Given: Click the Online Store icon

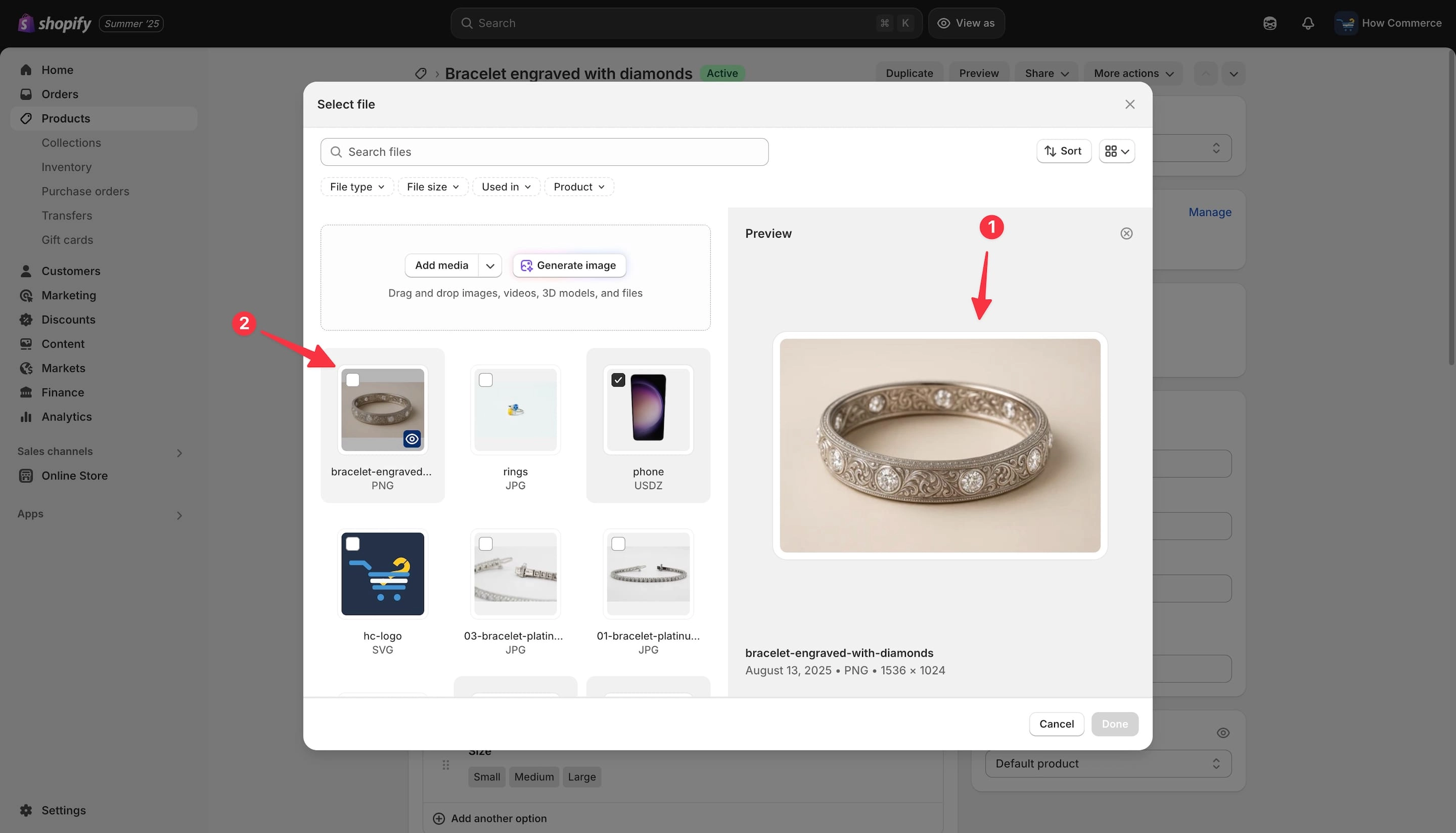Looking at the screenshot, I should tap(26, 475).
